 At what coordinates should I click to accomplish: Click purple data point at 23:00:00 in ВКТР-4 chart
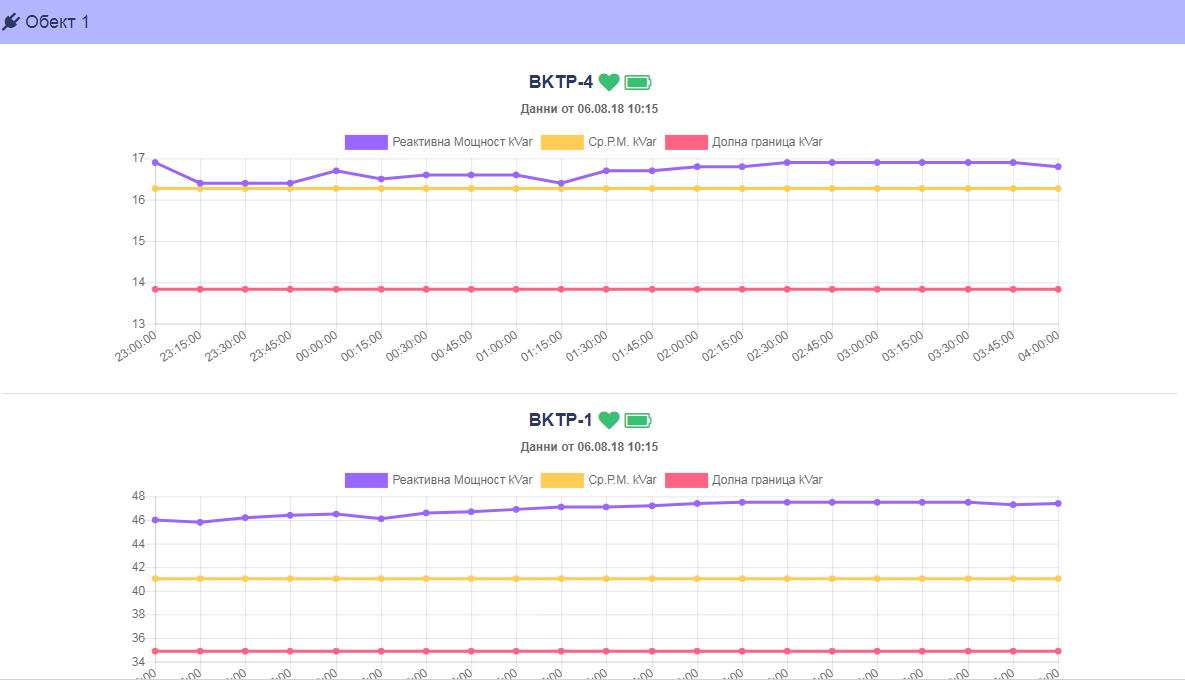156,162
